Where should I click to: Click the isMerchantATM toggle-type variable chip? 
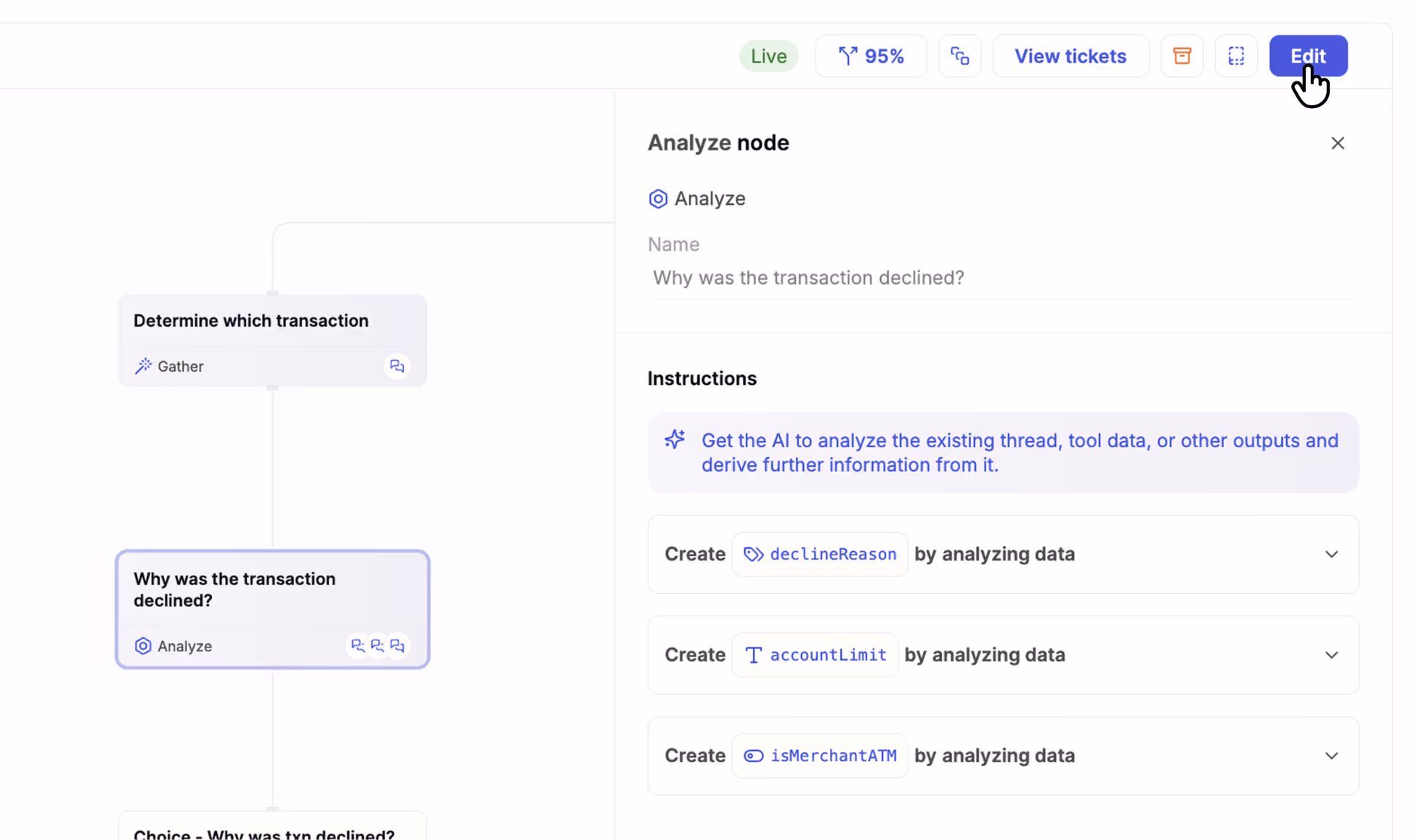pos(820,756)
